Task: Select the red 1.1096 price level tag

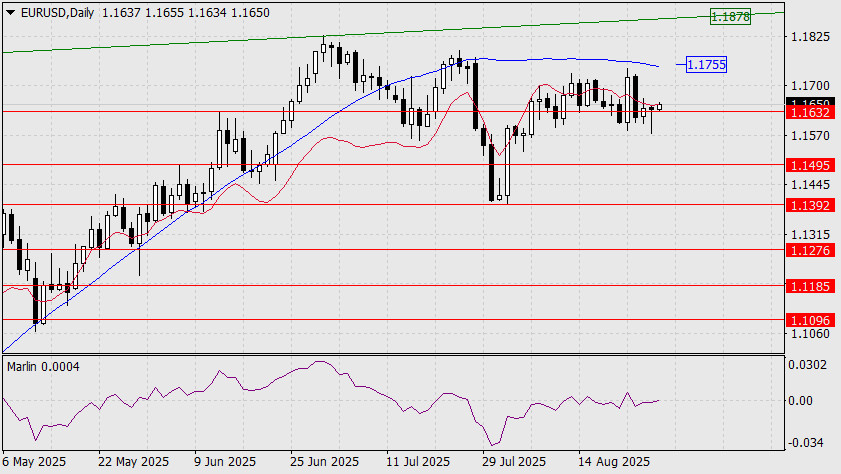Action: click(x=810, y=321)
